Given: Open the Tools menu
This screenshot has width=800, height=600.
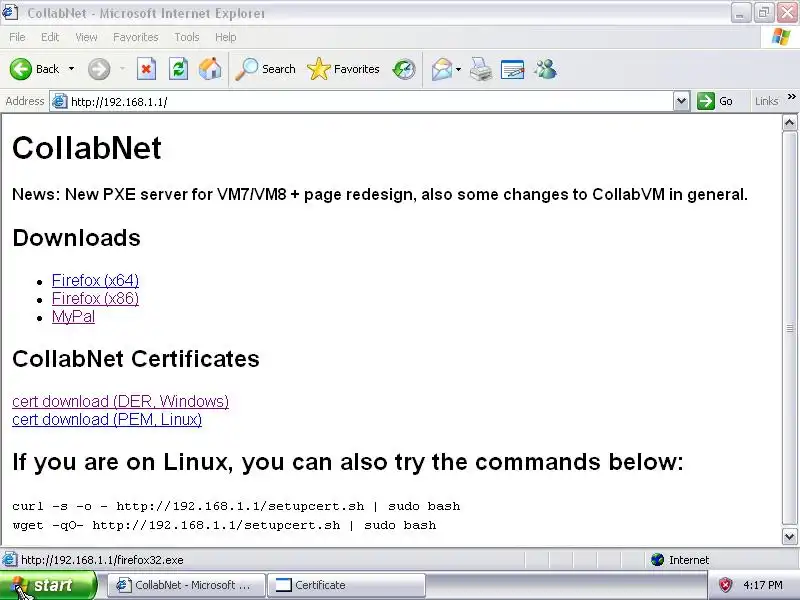Looking at the screenshot, I should tap(187, 37).
